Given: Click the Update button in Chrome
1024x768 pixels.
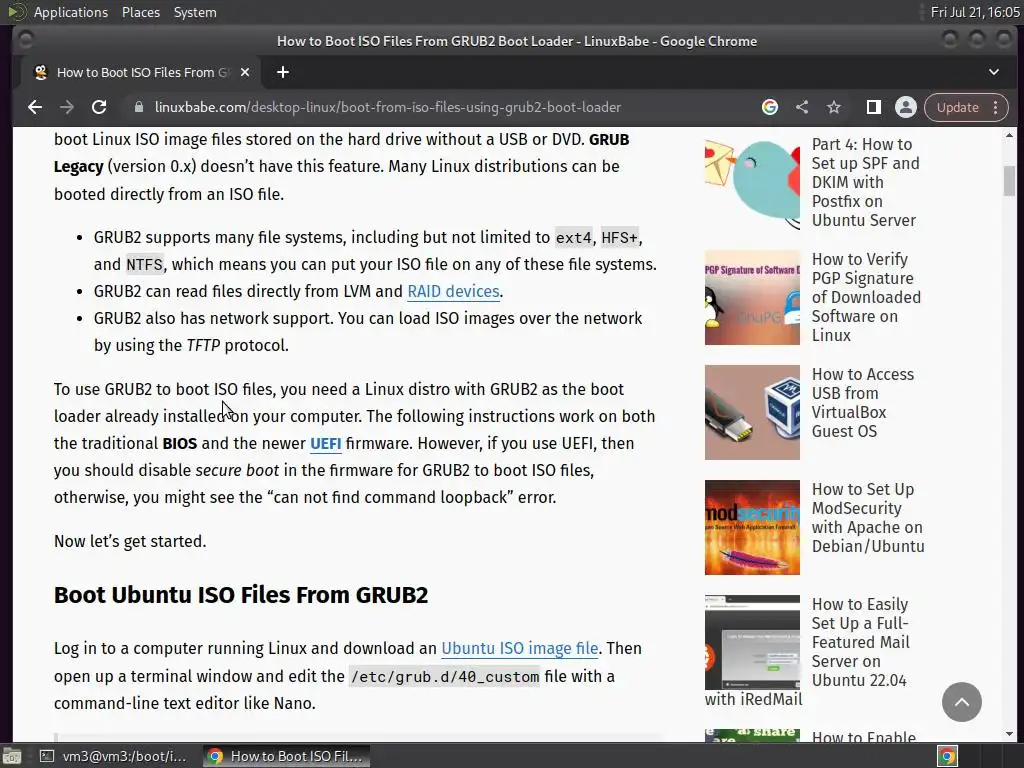Looking at the screenshot, I should point(957,107).
